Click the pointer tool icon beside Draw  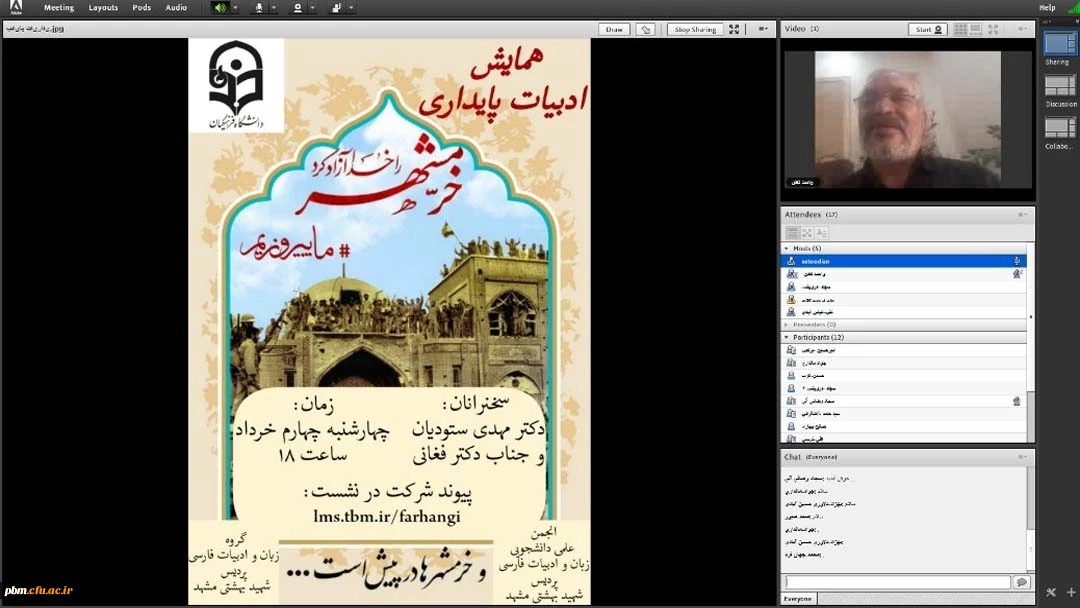coord(646,30)
